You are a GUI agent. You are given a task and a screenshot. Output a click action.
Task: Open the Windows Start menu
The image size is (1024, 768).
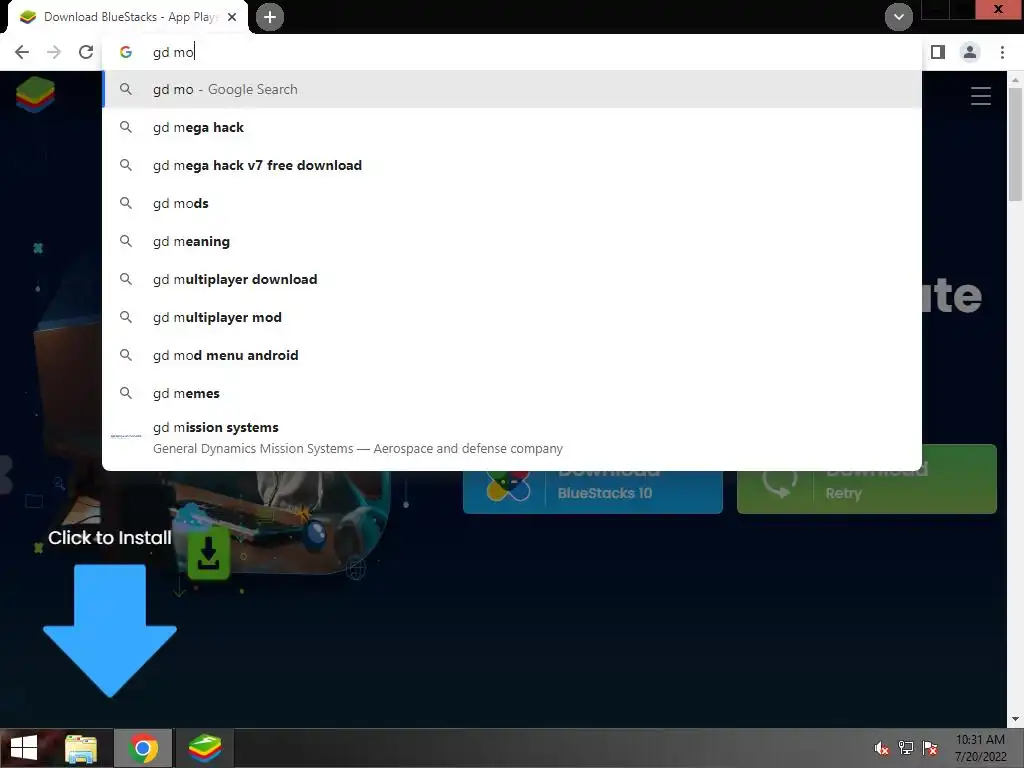(x=24, y=748)
